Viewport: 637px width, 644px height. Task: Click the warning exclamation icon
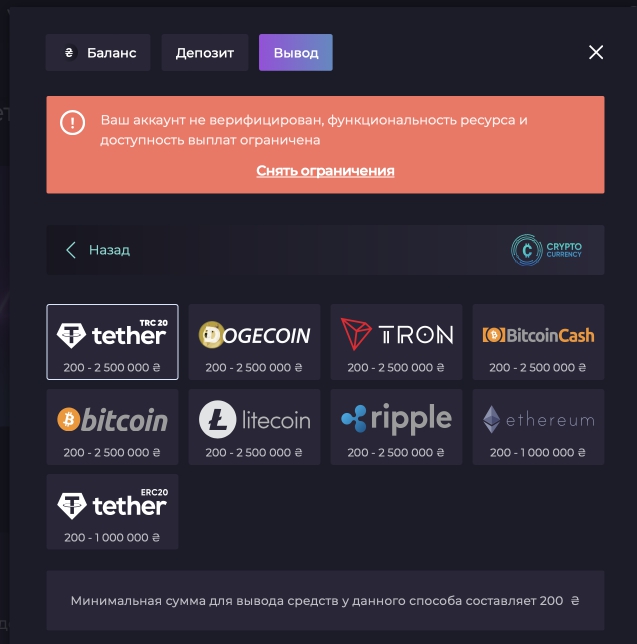73,122
